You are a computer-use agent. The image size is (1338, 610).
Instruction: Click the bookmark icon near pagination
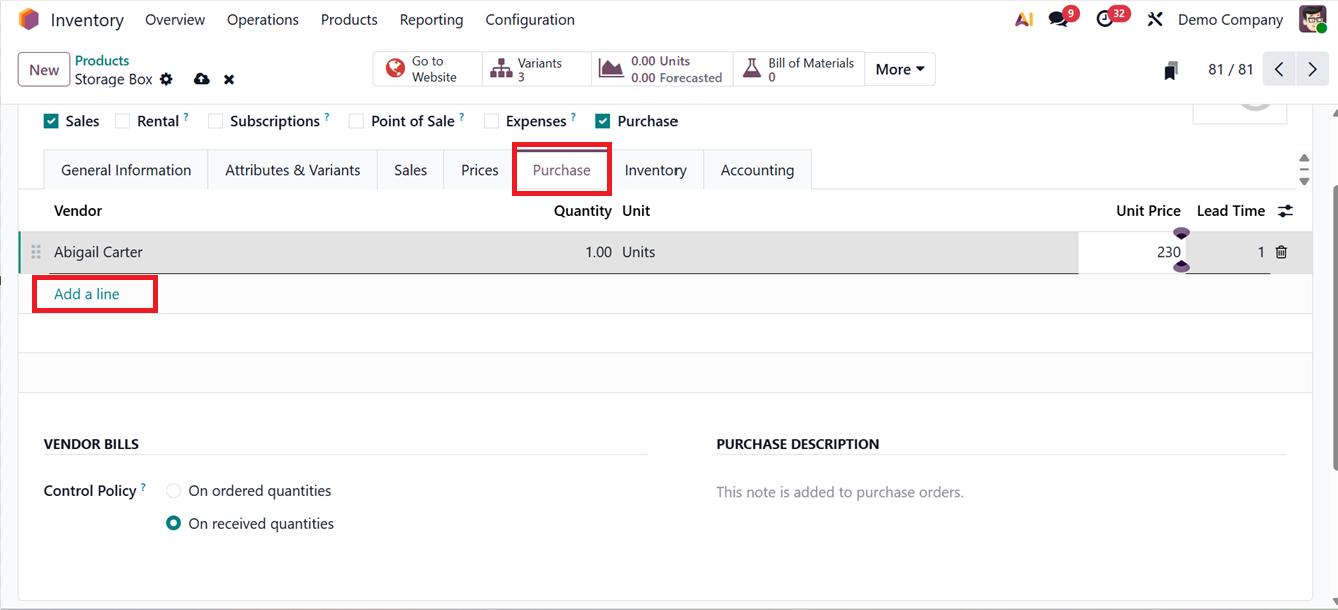pos(1170,69)
